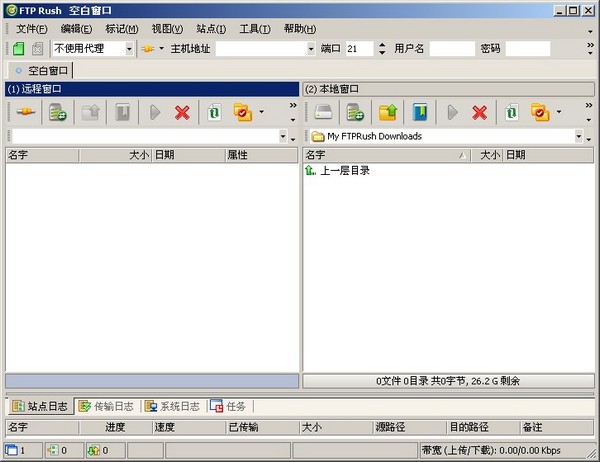Open the 文件(F) menu
600x462 pixels.
click(31, 28)
